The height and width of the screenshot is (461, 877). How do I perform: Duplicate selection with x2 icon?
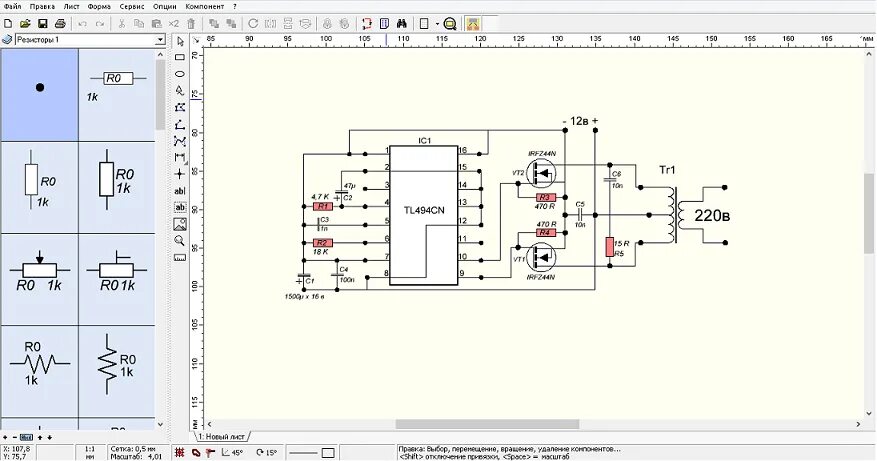[x=174, y=23]
